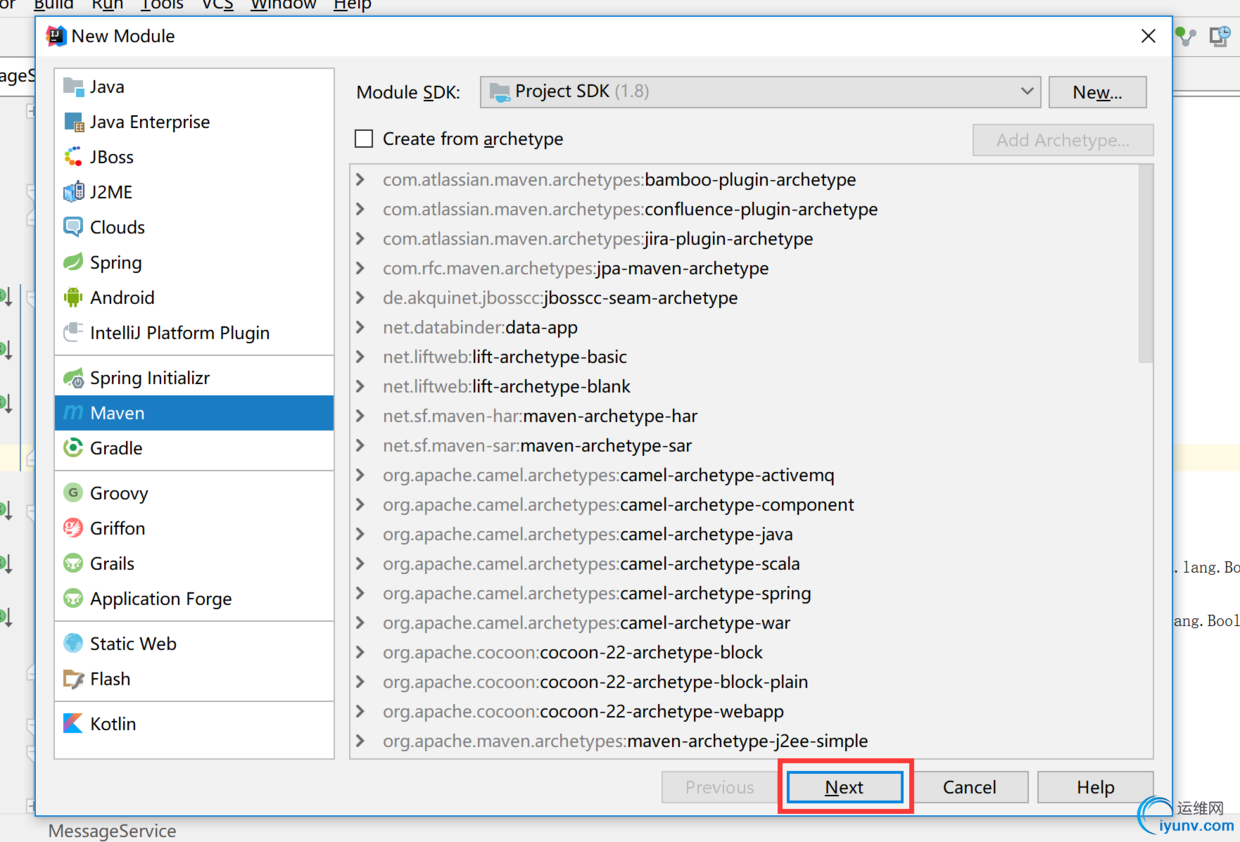The height and width of the screenshot is (842, 1240).
Task: Open the Window menu
Action: coord(283,5)
